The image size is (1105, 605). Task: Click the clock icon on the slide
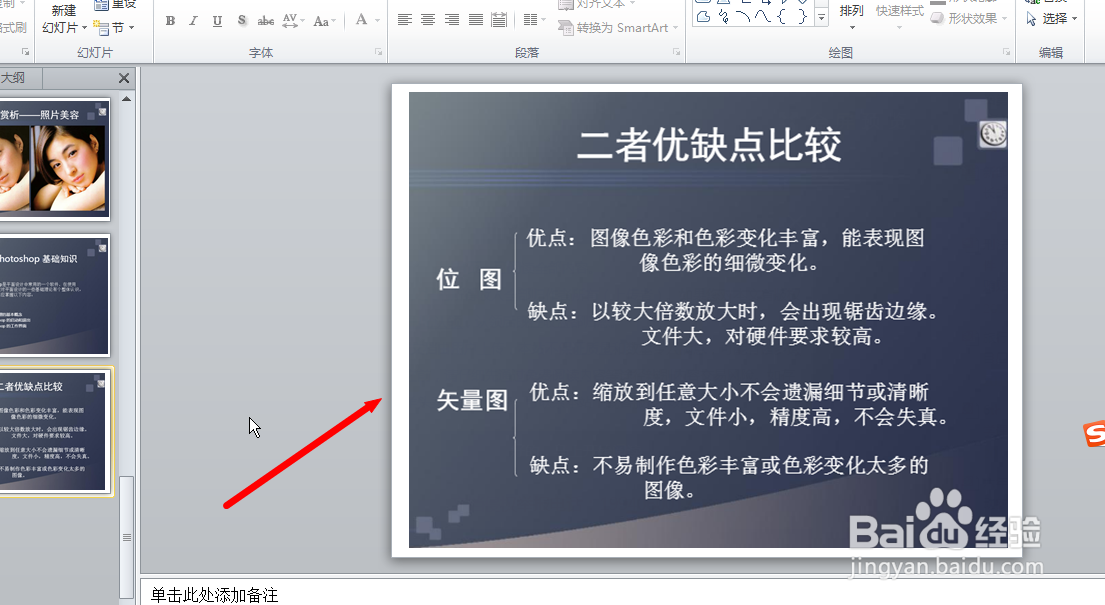pyautogui.click(x=993, y=133)
